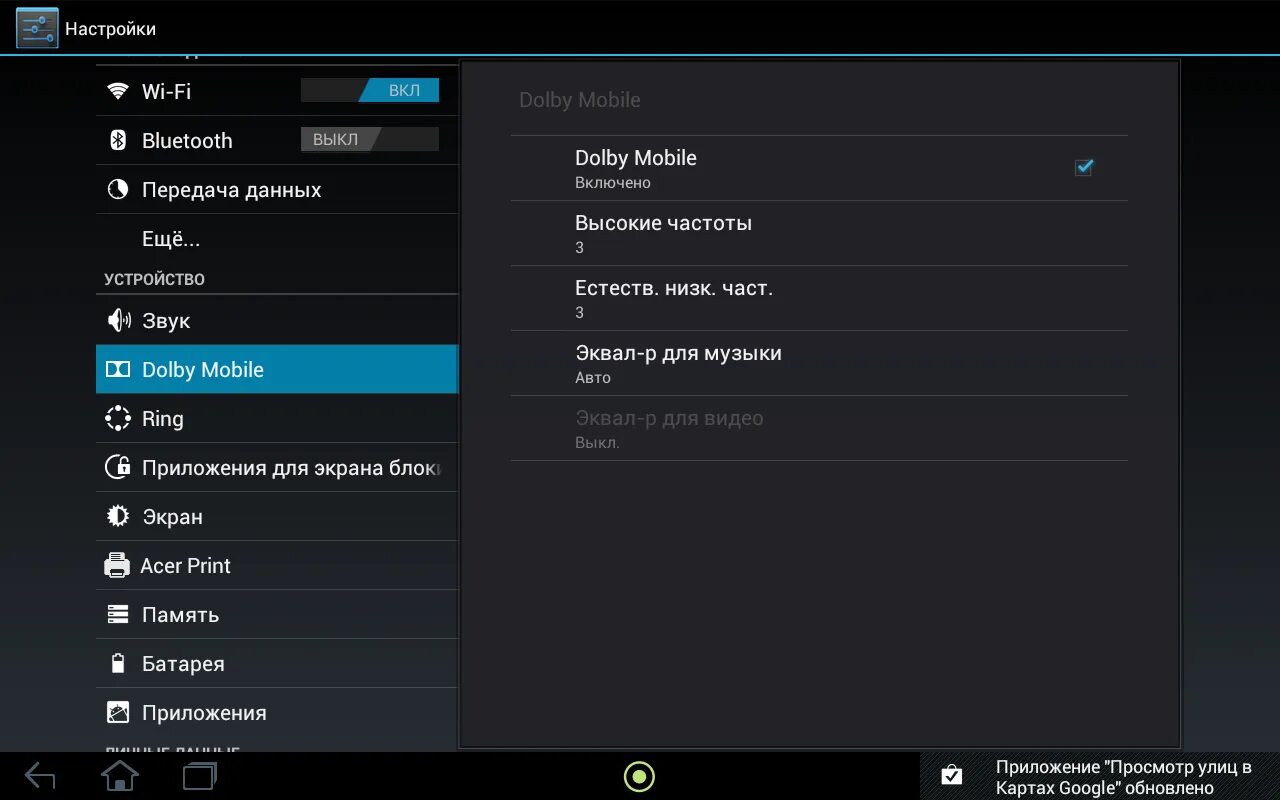Tap the УСТРОЙСТВО section header

pyautogui.click(x=154, y=279)
